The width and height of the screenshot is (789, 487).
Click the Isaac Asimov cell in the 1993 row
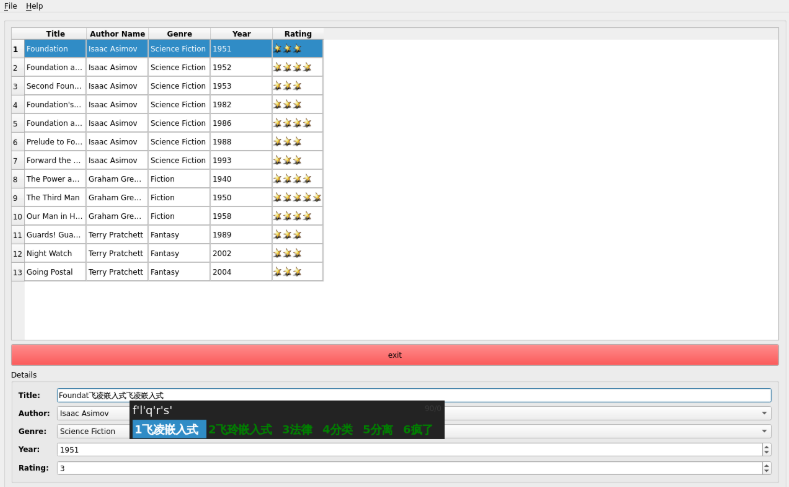117,160
